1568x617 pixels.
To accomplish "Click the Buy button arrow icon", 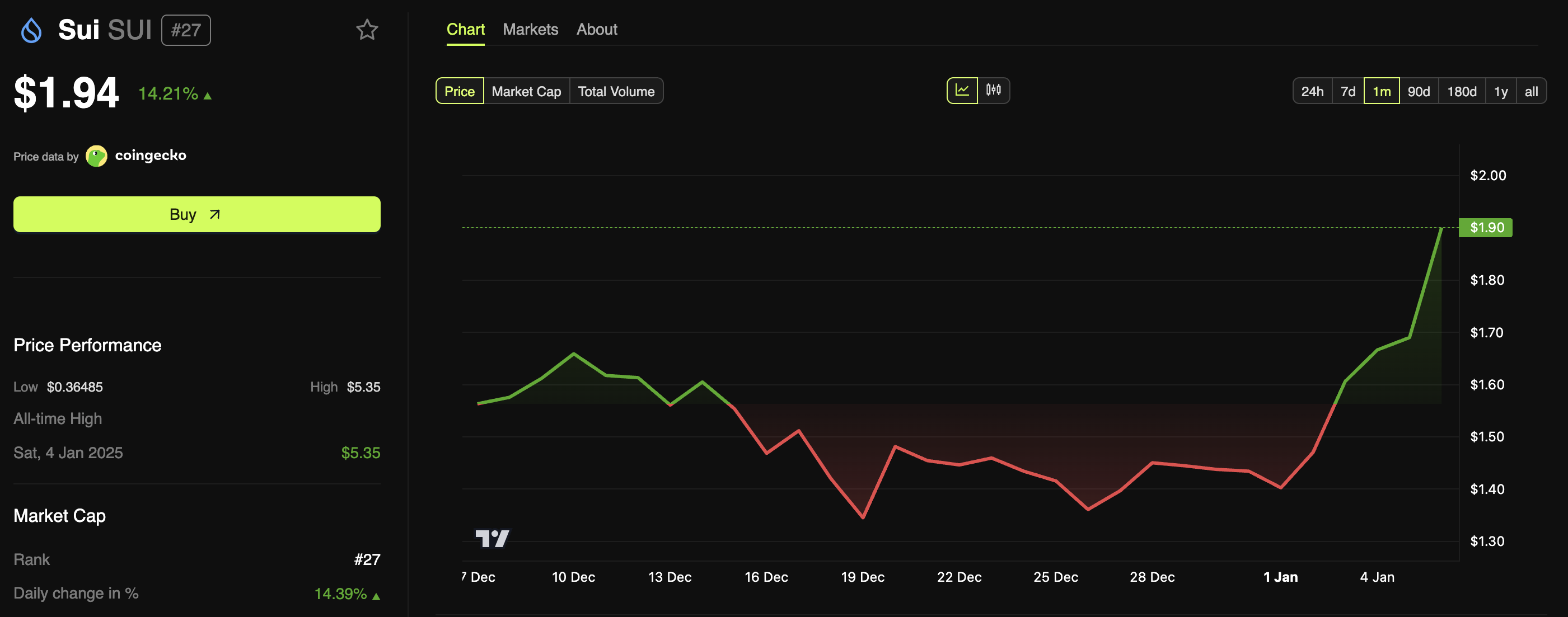I will 214,214.
